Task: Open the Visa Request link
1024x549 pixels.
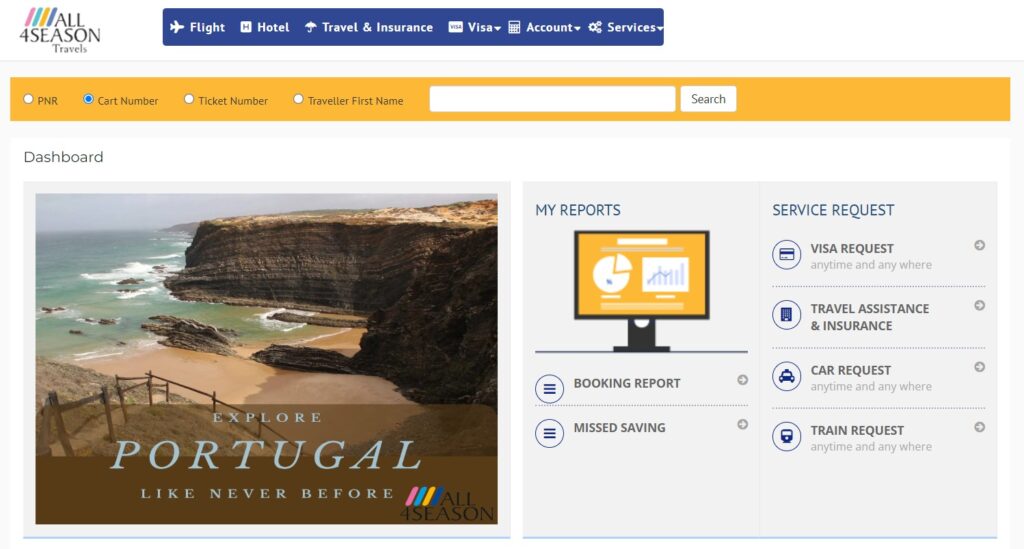Action: point(852,249)
